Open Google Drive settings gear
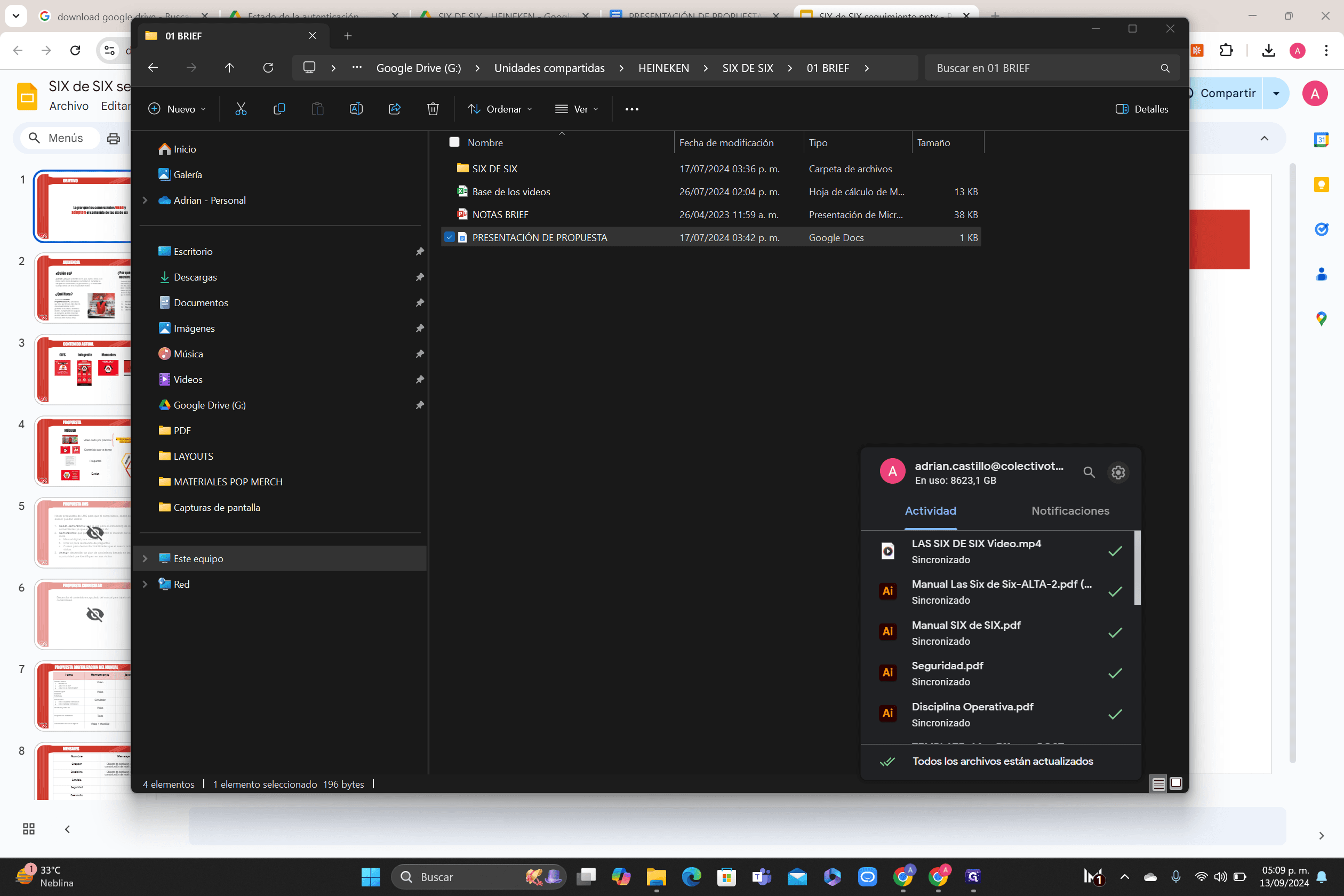 coord(1118,473)
